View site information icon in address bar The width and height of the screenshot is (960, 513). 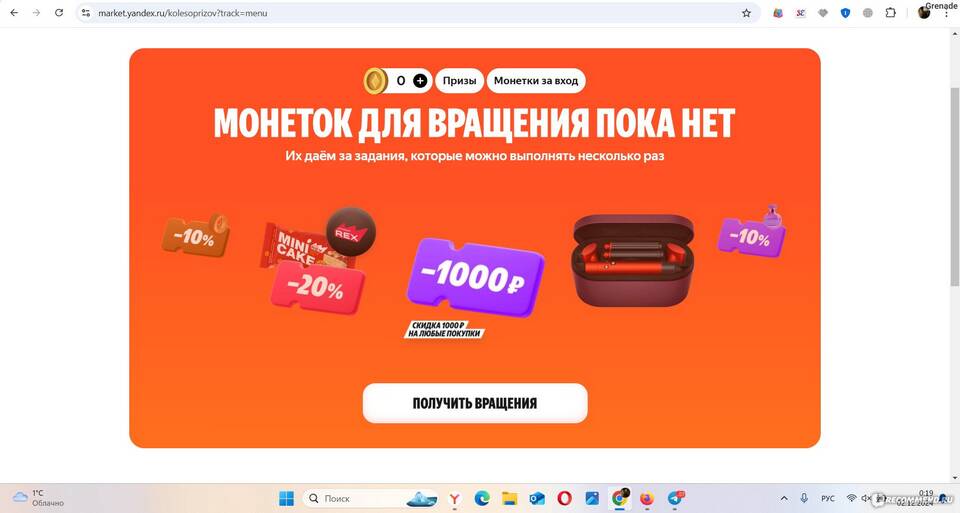[86, 13]
